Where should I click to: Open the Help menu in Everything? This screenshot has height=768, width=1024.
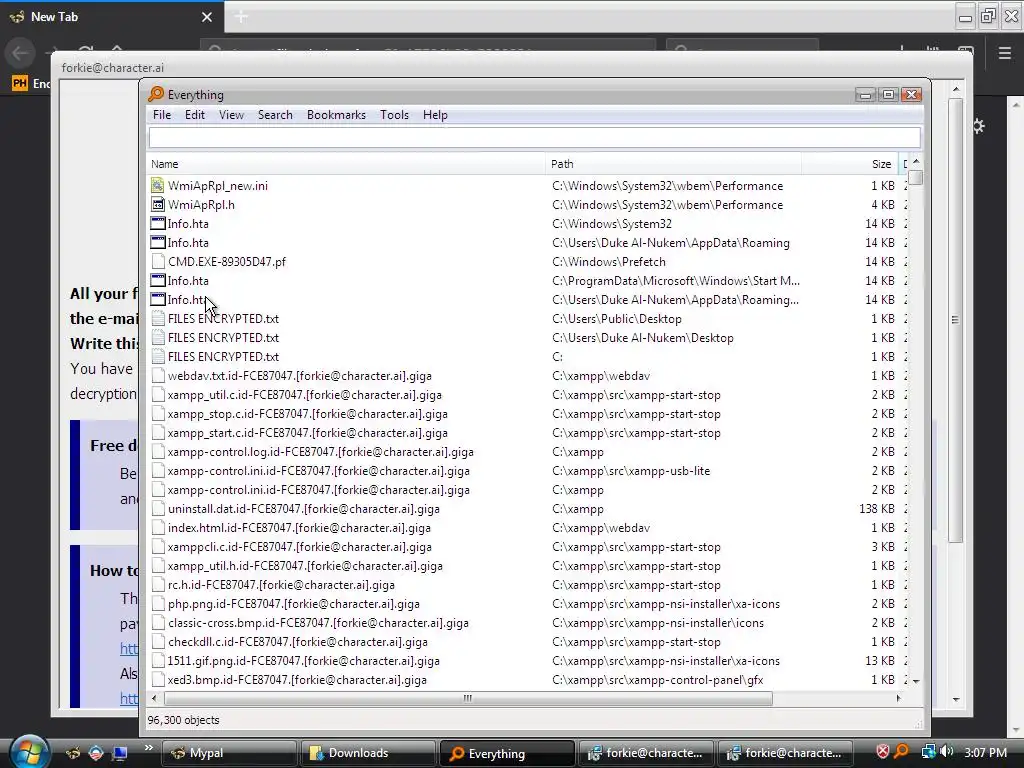[x=435, y=115]
